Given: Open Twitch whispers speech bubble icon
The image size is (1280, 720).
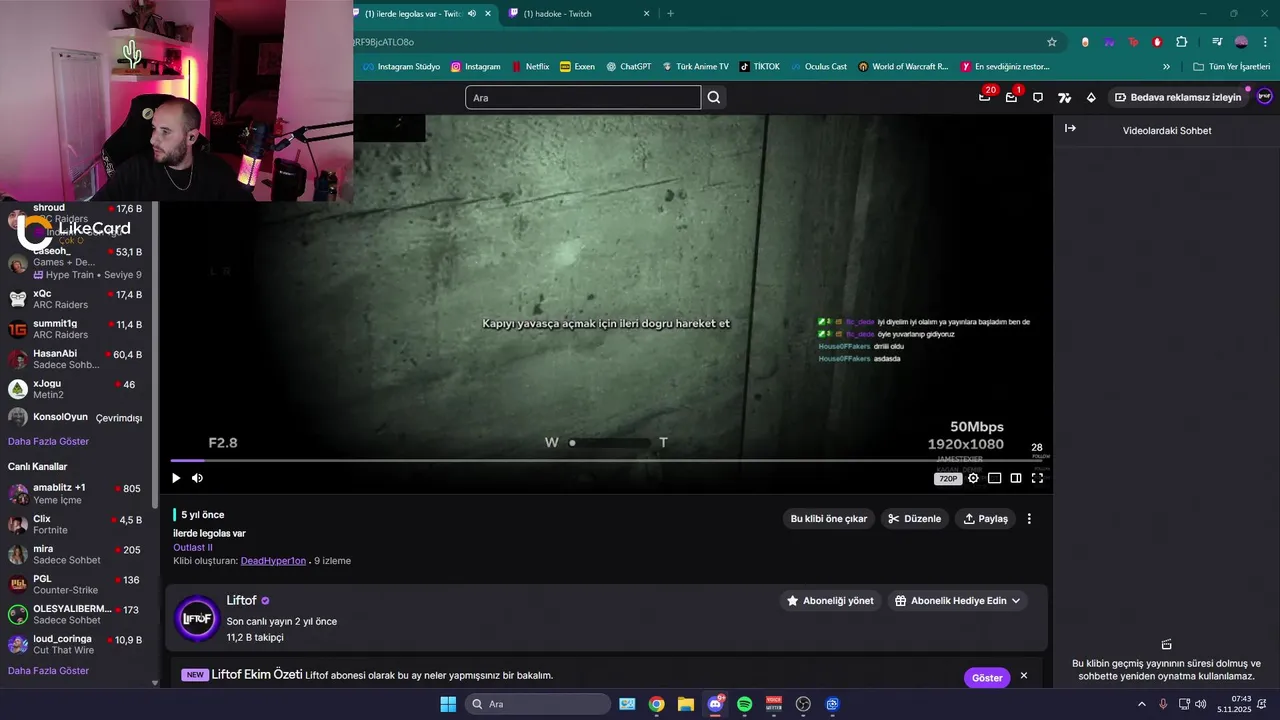Looking at the screenshot, I should click(x=1038, y=97).
